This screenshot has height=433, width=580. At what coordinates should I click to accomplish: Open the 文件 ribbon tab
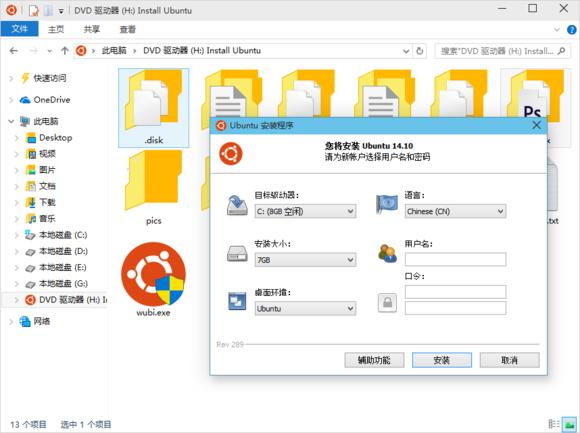click(19, 29)
